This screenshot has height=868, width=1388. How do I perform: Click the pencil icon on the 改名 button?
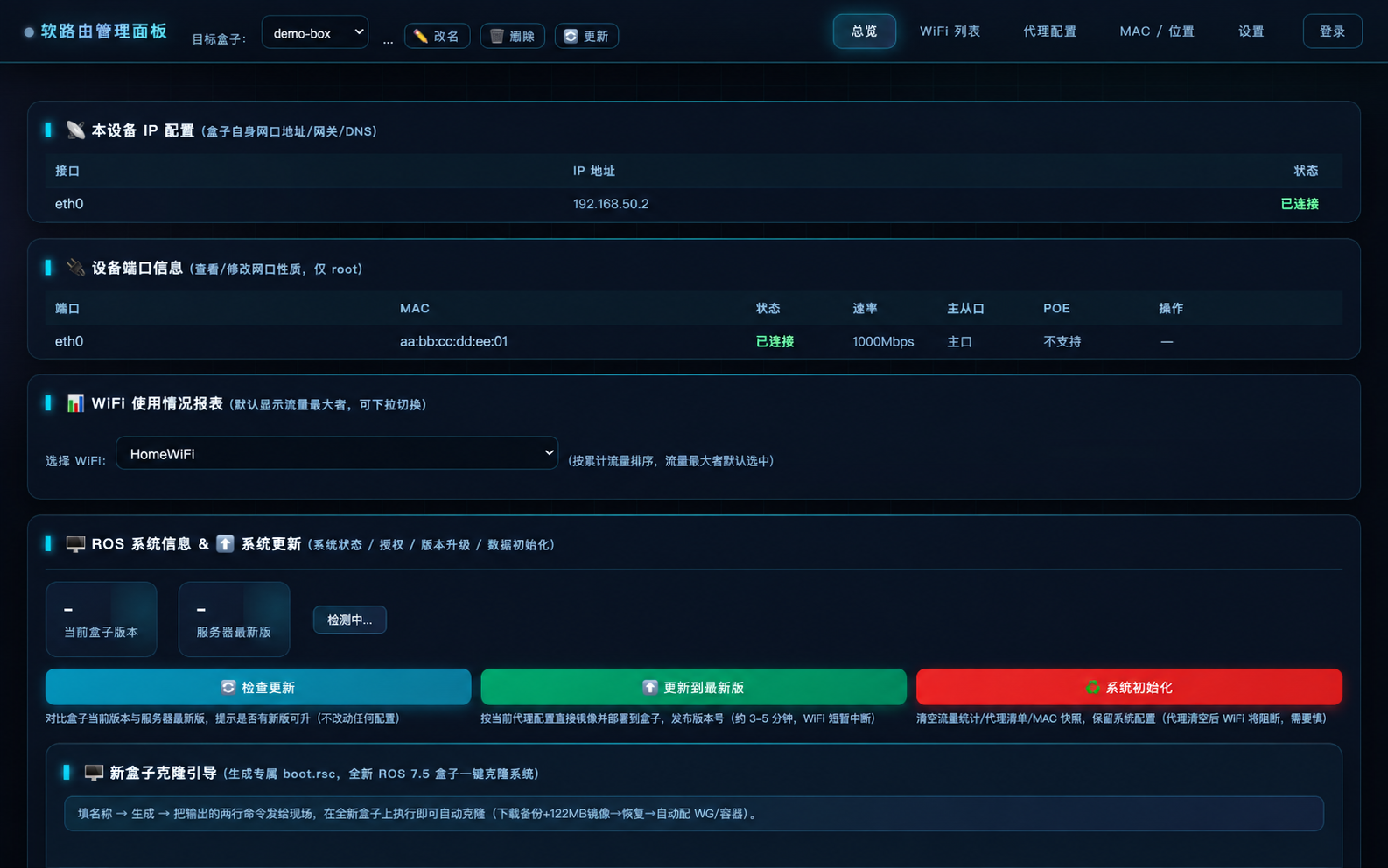(421, 36)
